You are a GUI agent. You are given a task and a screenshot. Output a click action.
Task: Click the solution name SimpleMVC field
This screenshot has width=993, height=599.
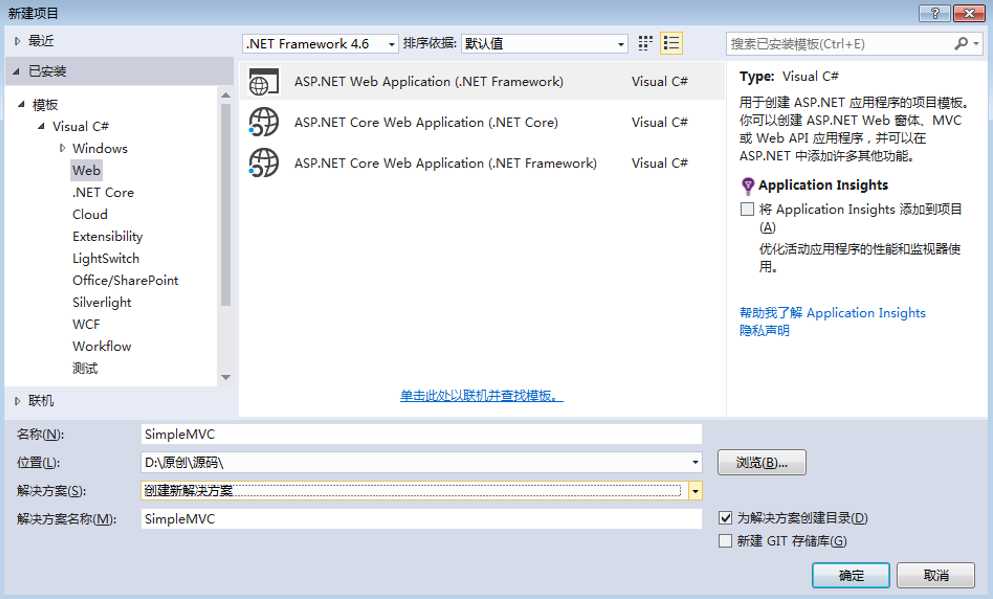pos(421,519)
